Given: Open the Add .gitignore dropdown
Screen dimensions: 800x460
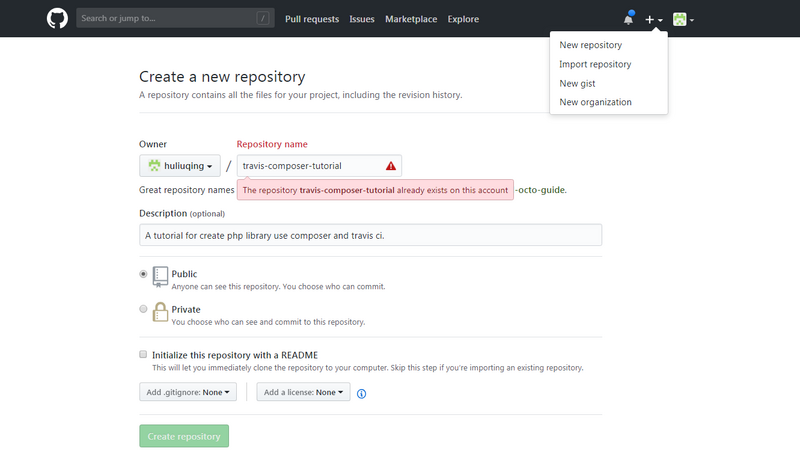Looking at the screenshot, I should pos(188,392).
